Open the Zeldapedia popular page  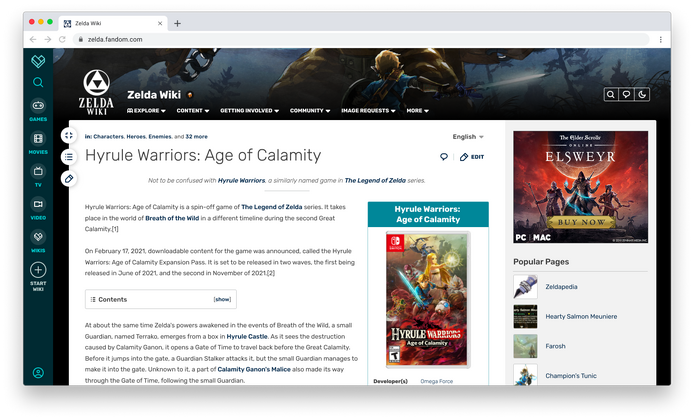coord(561,287)
